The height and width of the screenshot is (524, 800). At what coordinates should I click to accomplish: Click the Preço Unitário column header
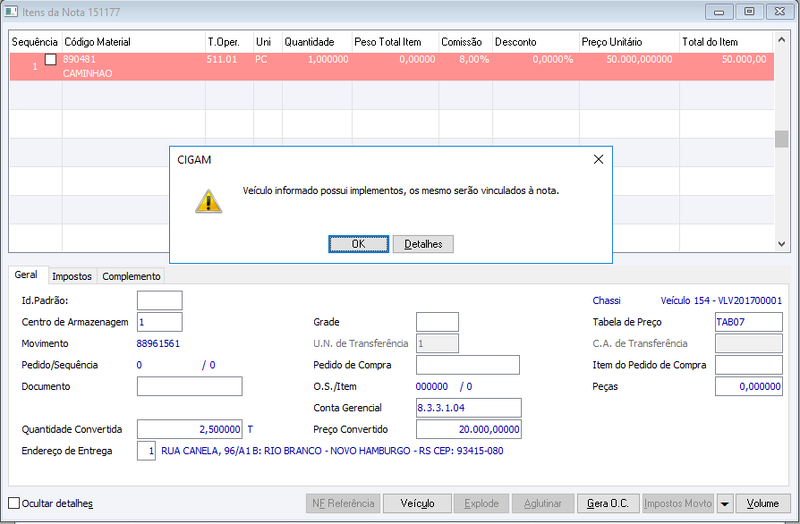[630, 42]
